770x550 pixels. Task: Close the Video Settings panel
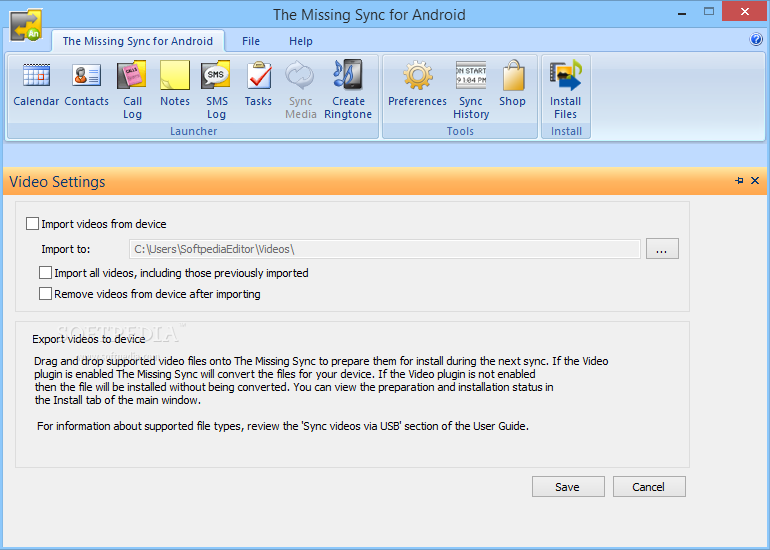(x=755, y=181)
